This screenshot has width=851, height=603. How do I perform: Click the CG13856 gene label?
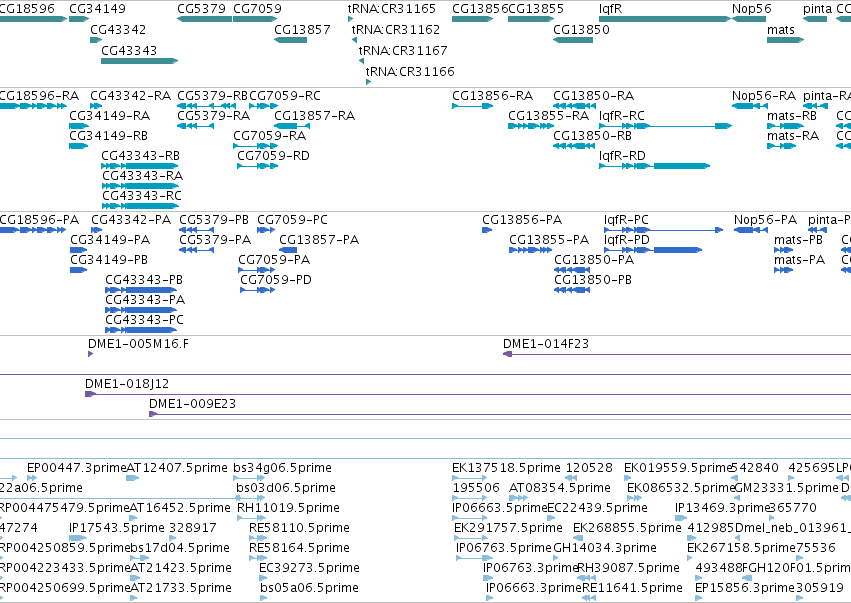[x=480, y=9]
